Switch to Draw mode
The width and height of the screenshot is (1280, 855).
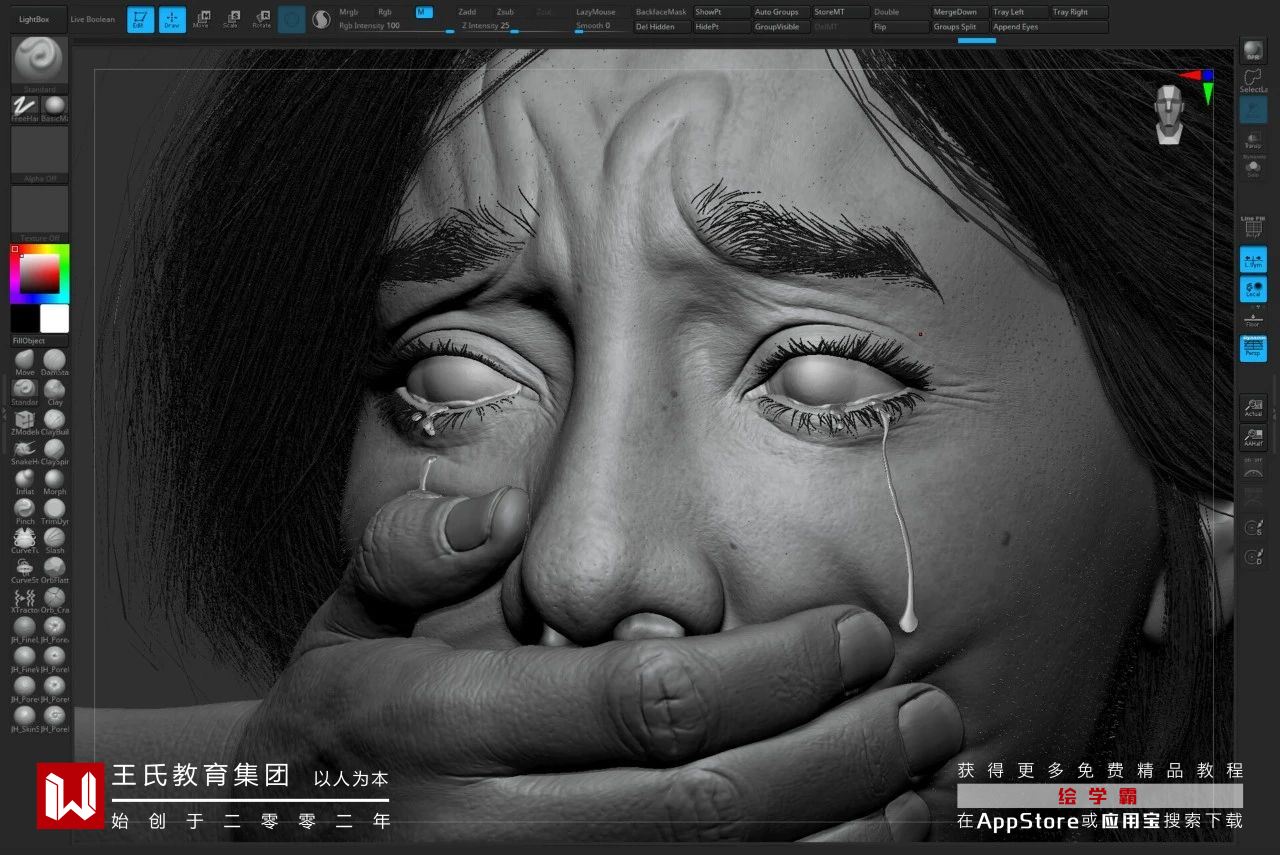click(172, 19)
